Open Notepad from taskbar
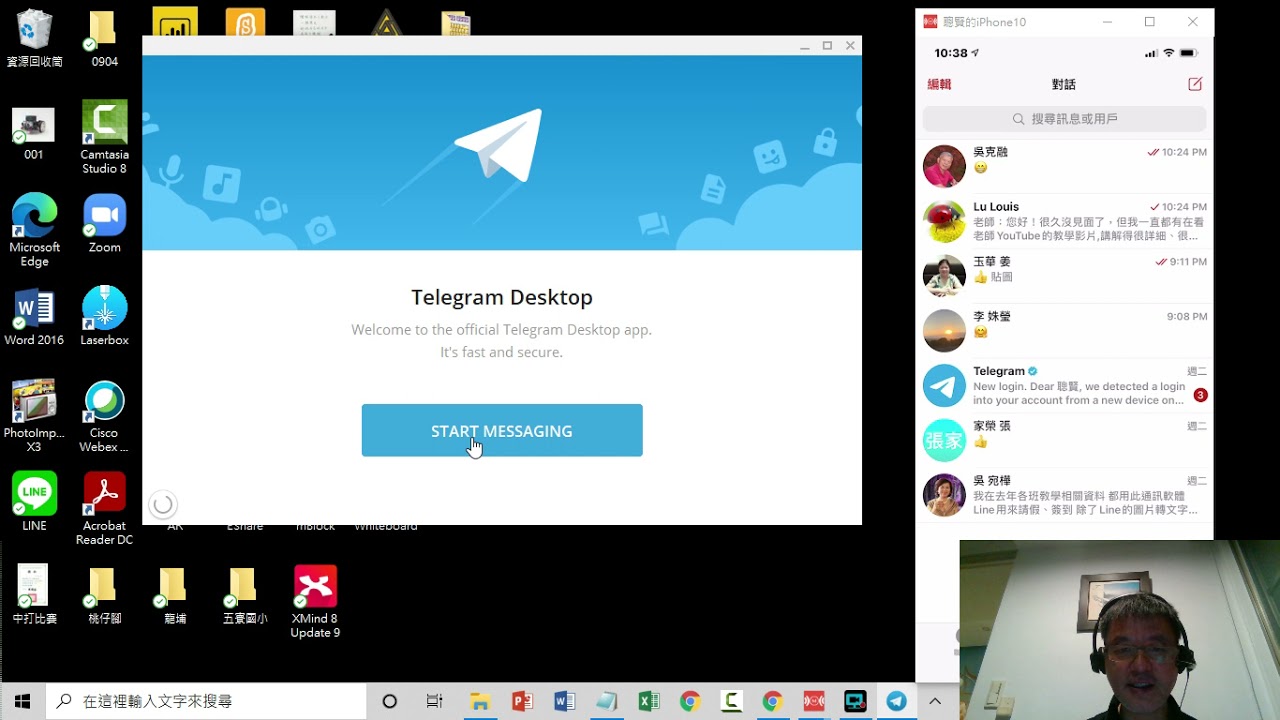Image resolution: width=1280 pixels, height=720 pixels. tap(606, 701)
